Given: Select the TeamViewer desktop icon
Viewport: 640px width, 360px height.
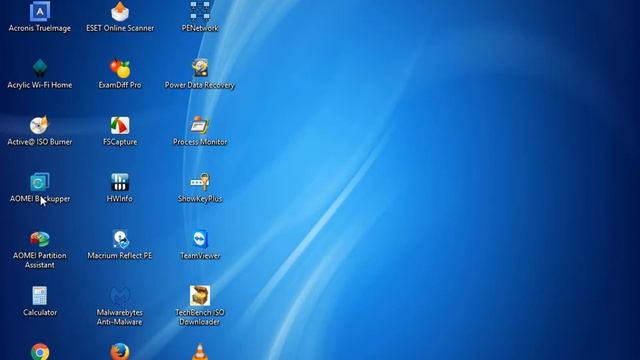Looking at the screenshot, I should point(200,239).
